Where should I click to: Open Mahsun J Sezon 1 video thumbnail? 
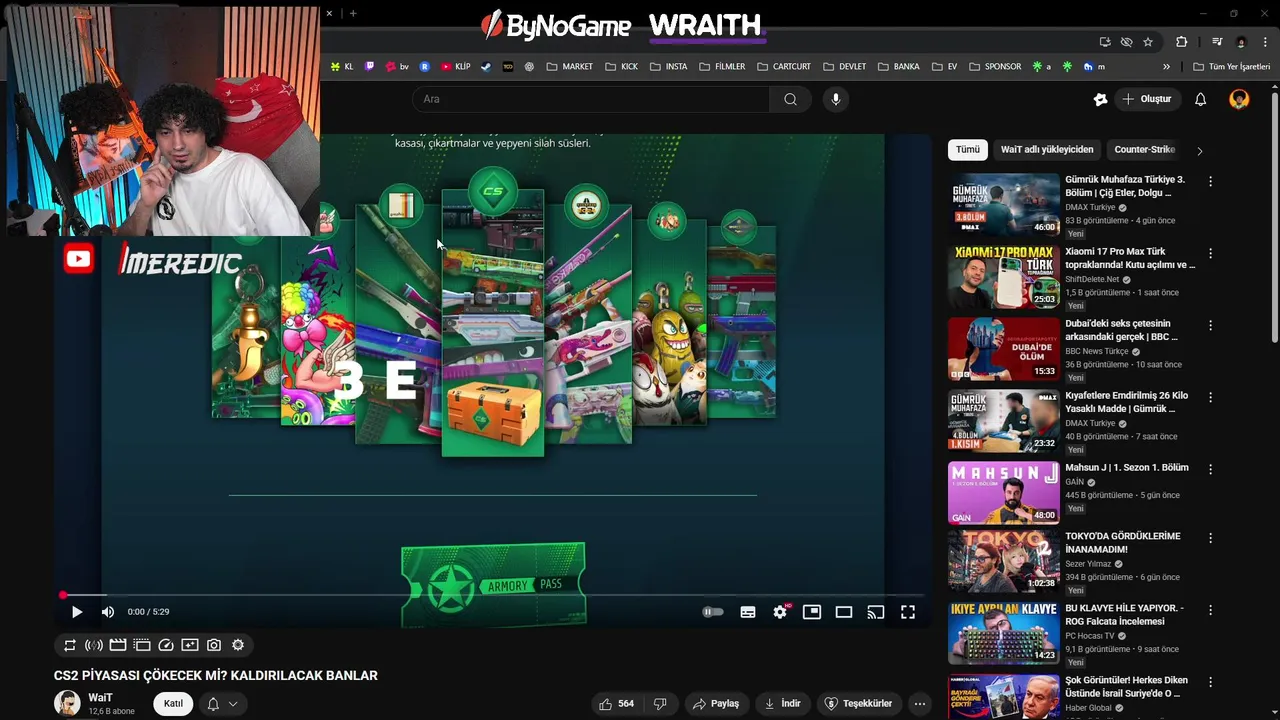1004,493
